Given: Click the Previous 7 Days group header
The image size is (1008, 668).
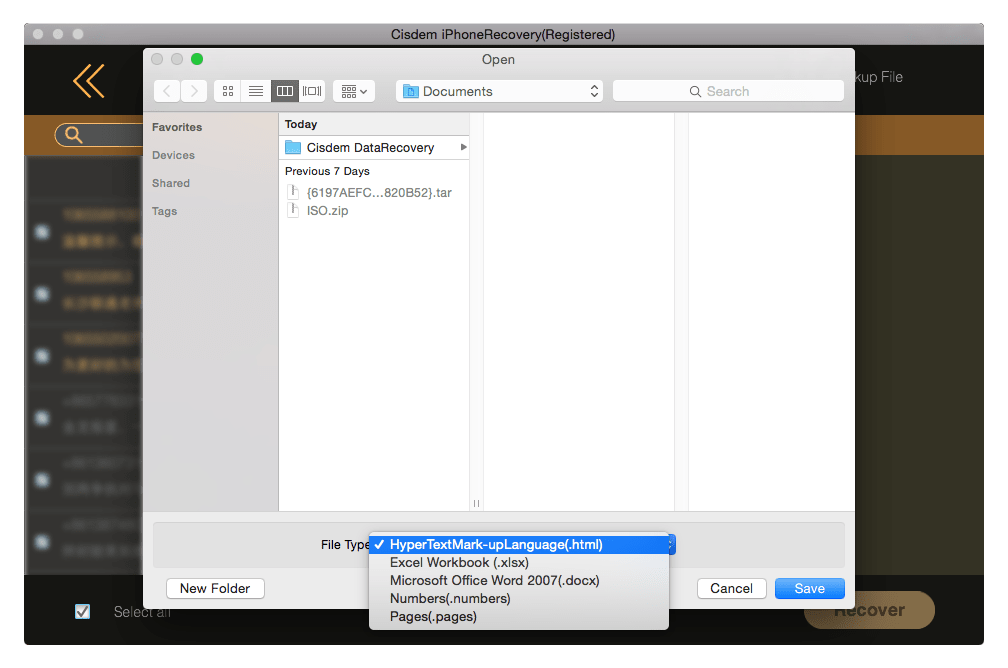Looking at the screenshot, I should pos(374,171).
